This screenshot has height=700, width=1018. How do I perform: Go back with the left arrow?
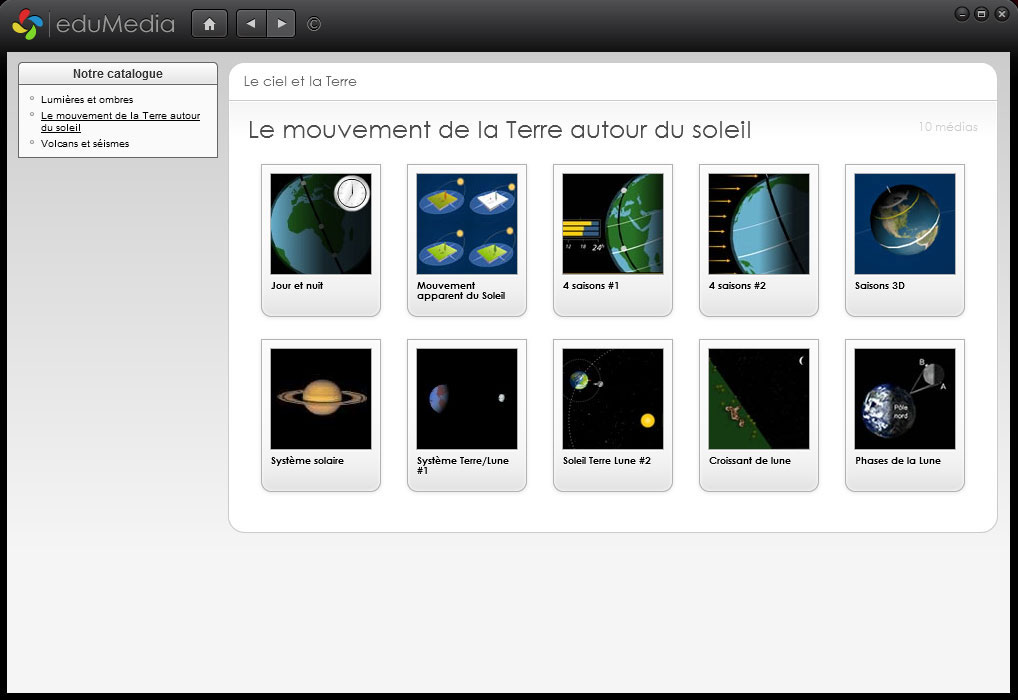pos(251,24)
